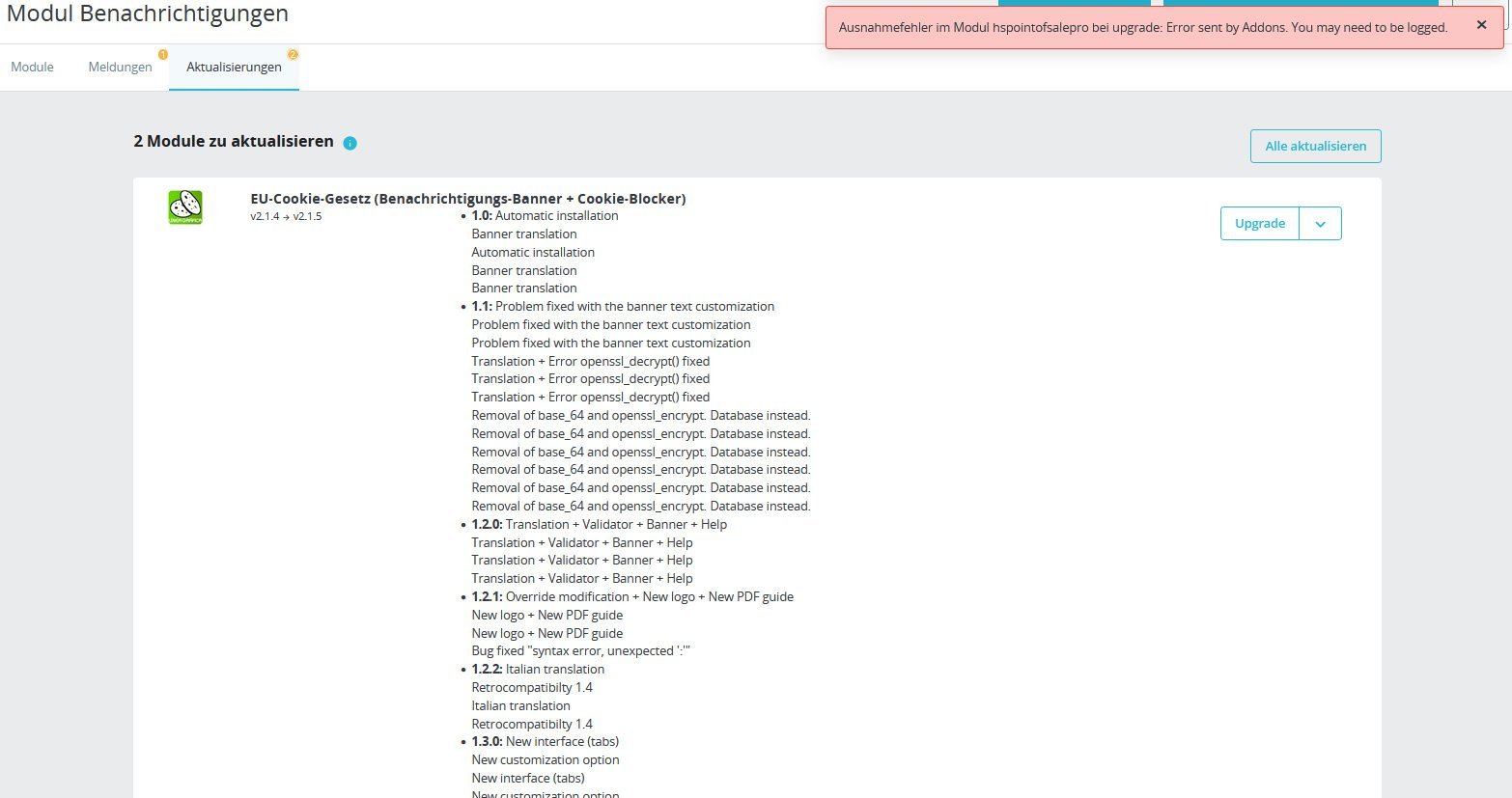Click the orange badge on Aktualisierungen tab

[x=293, y=54]
